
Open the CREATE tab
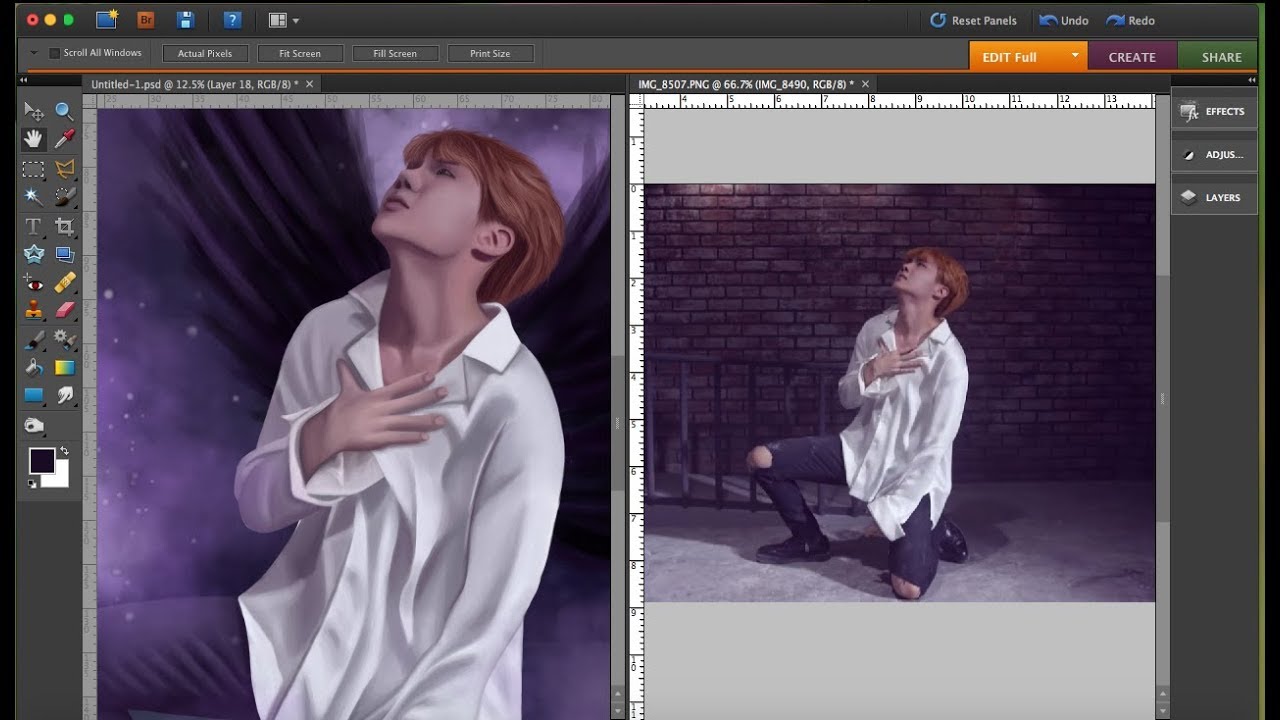(x=1132, y=57)
